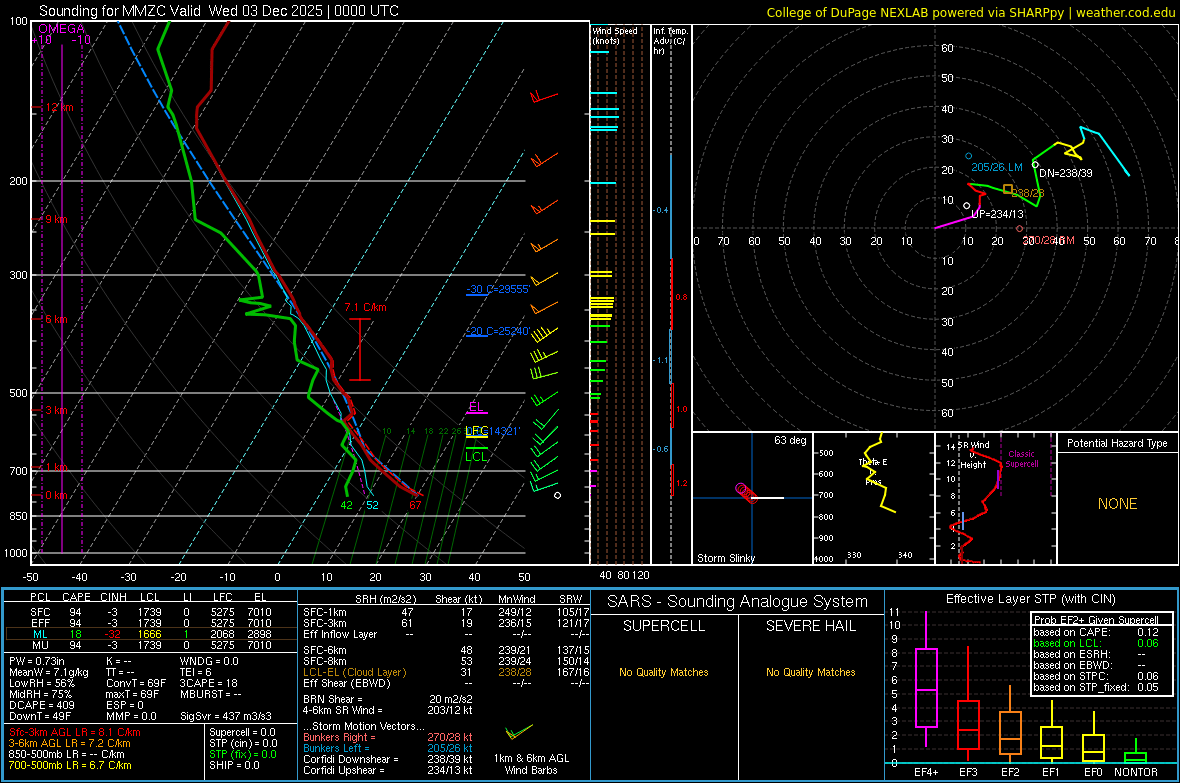Click the surface temperature value 67
The image size is (1180, 783).
pyautogui.click(x=415, y=505)
